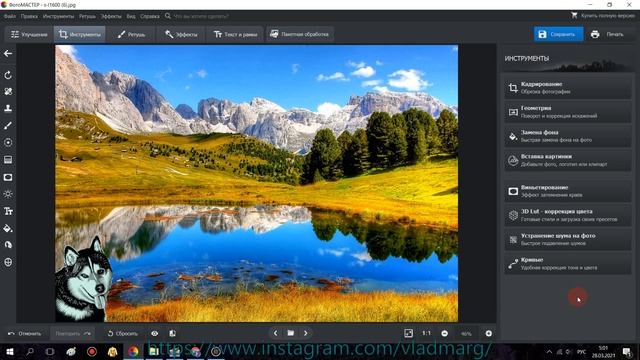Open the Справка menu
The width and height of the screenshot is (640, 360).
149,16
